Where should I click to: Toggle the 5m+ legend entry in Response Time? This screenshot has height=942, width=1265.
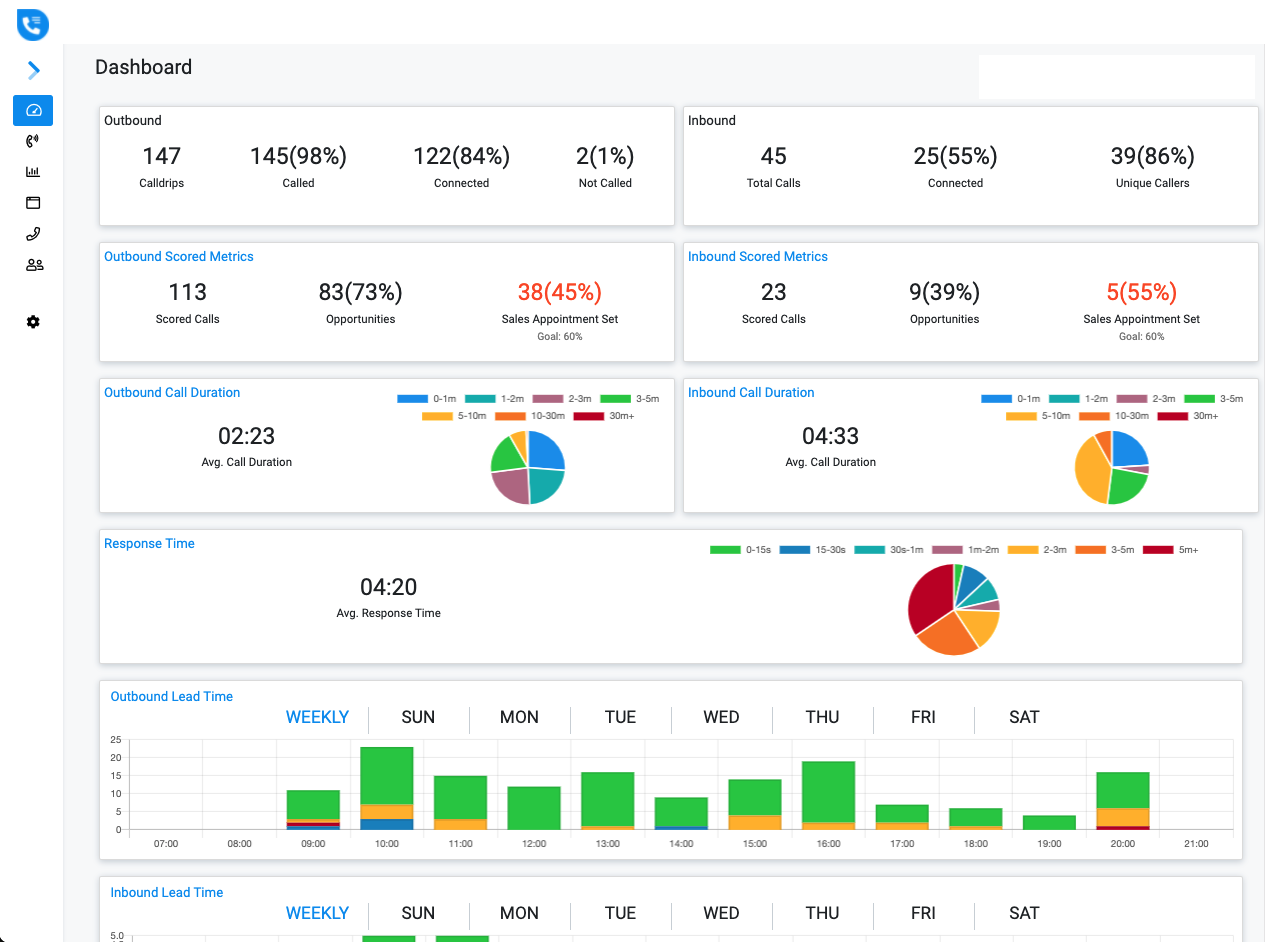tap(1170, 550)
